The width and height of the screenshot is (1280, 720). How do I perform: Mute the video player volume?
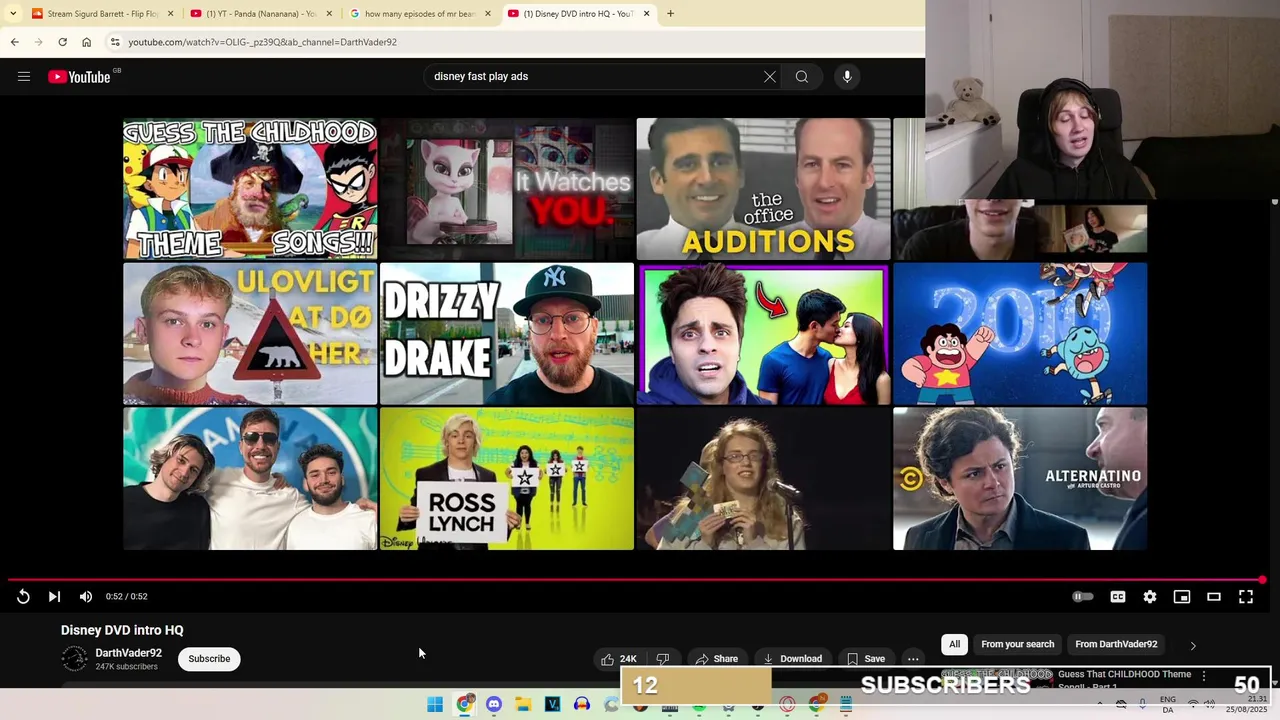86,597
